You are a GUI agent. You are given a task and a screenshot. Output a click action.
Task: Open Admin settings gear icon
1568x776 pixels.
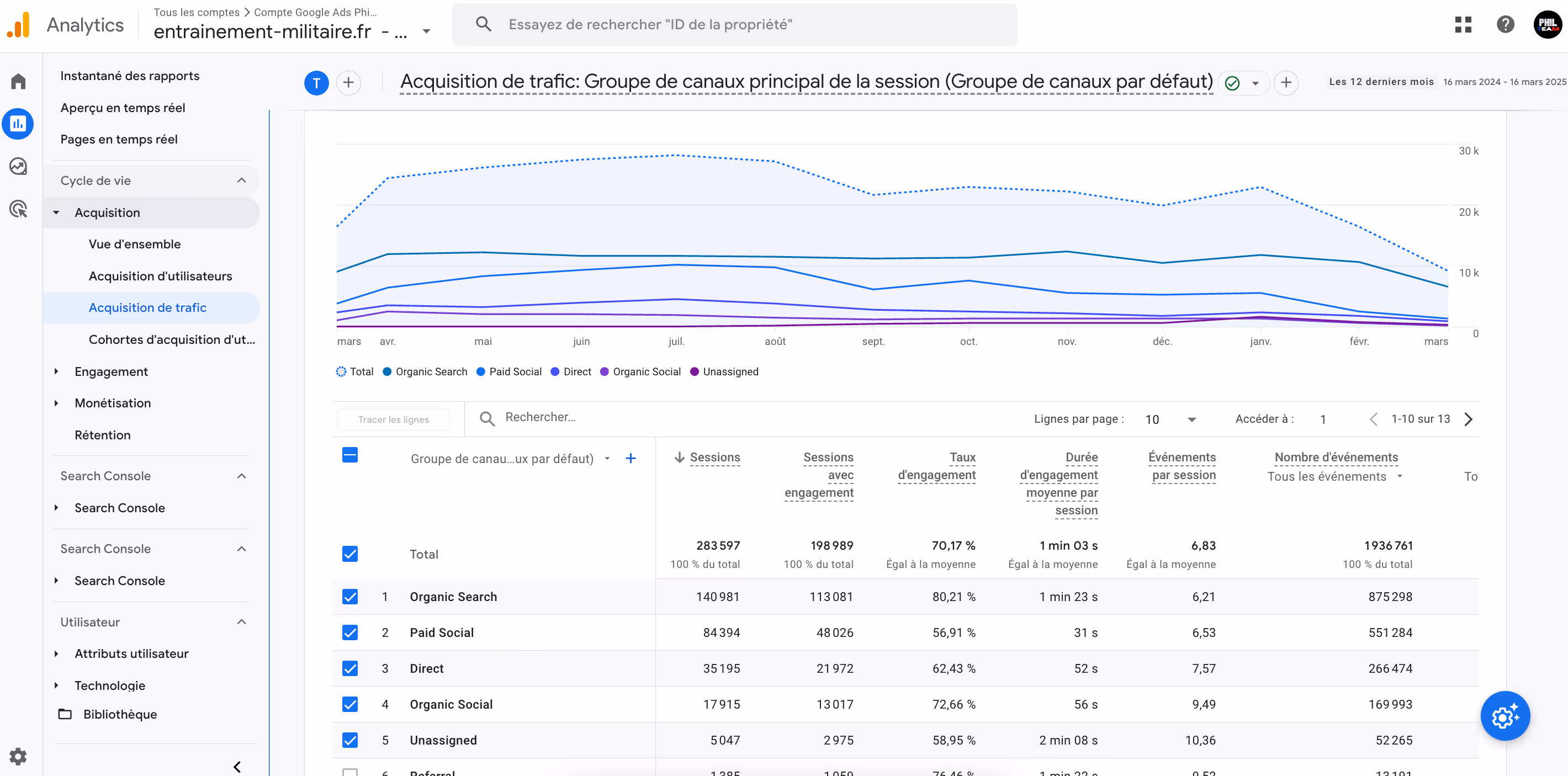tap(18, 757)
